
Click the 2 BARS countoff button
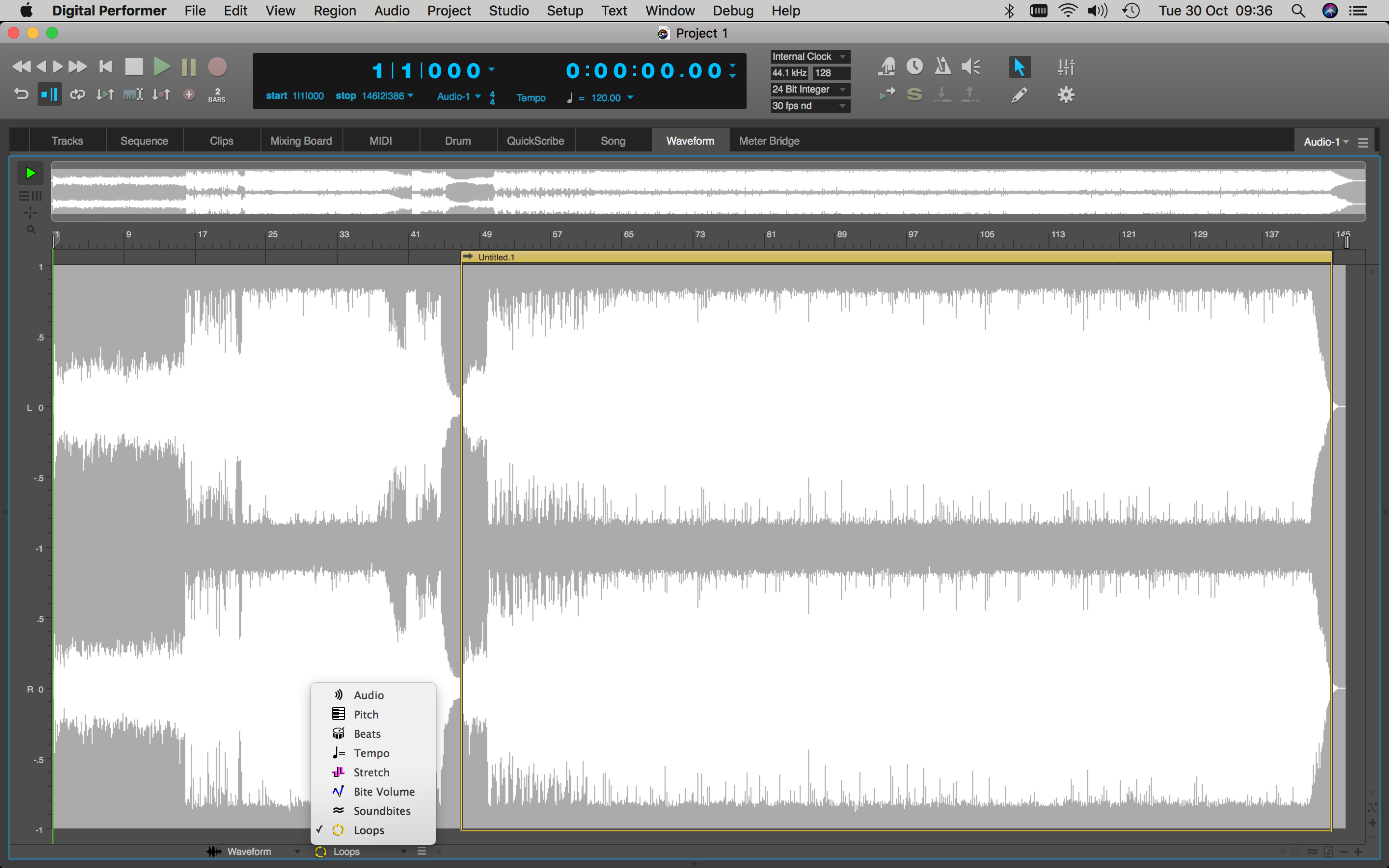click(217, 95)
